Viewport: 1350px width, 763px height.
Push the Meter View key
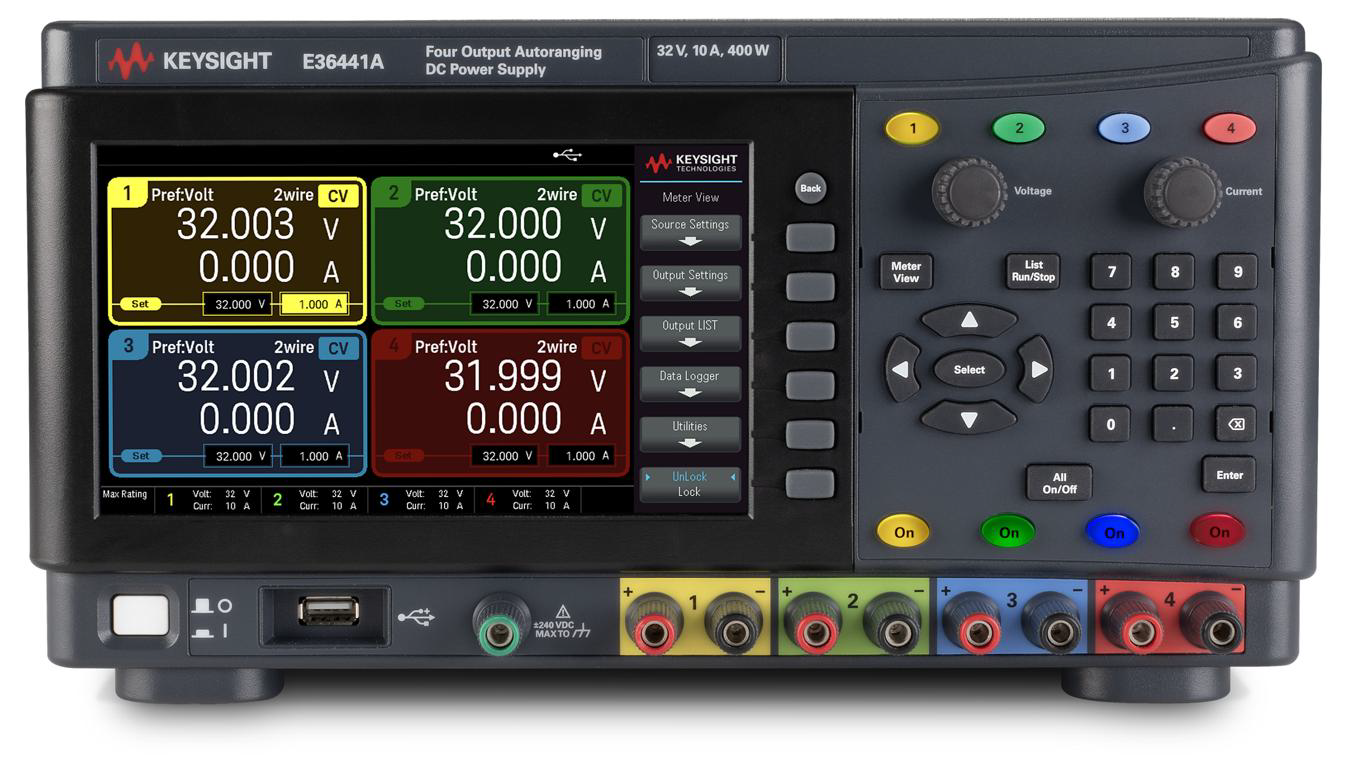(x=906, y=272)
